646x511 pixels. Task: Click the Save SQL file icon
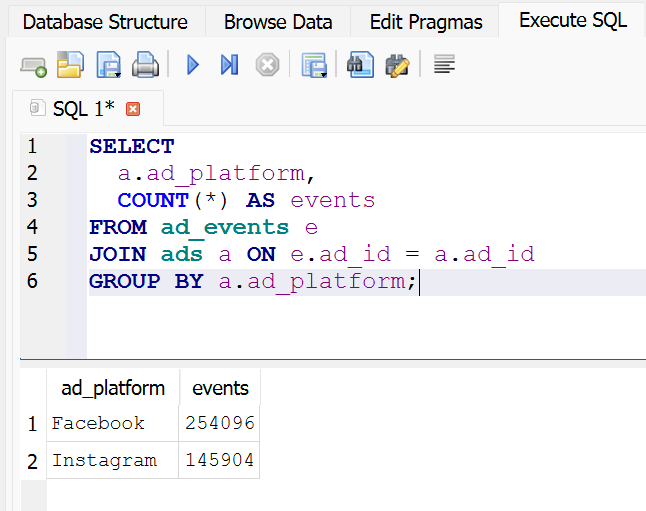[x=107, y=66]
